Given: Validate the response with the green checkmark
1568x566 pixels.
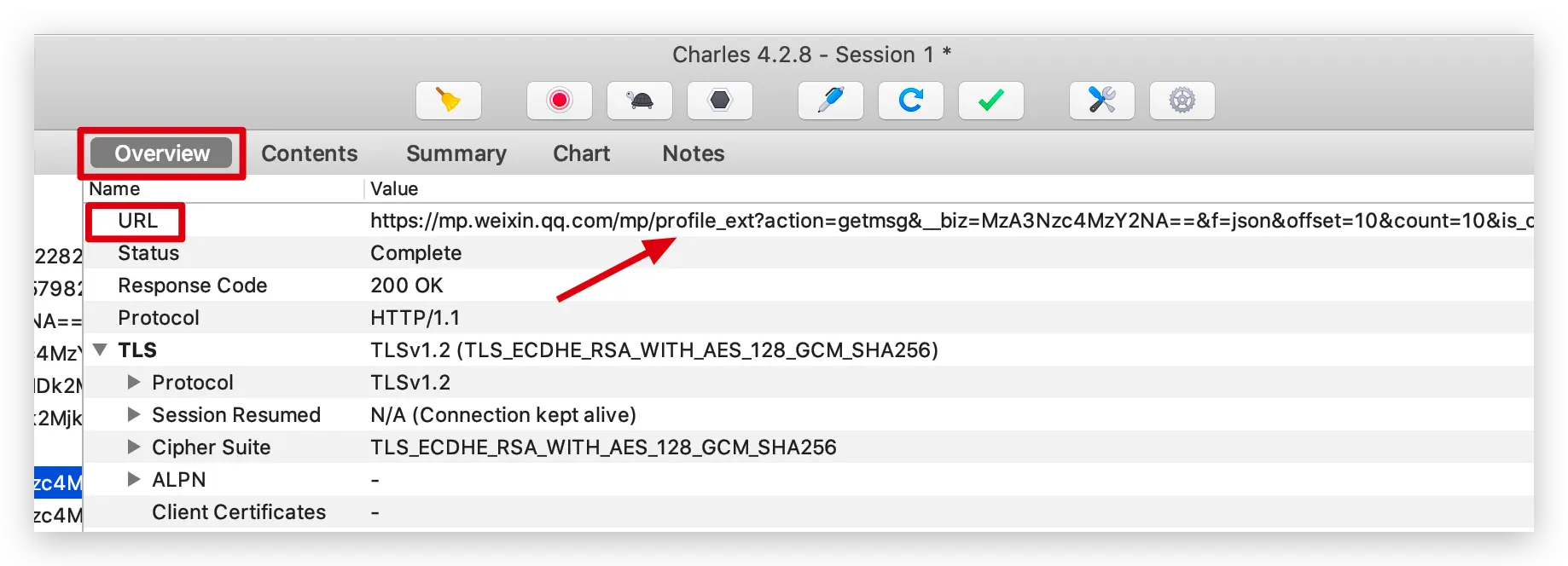Looking at the screenshot, I should tap(991, 101).
